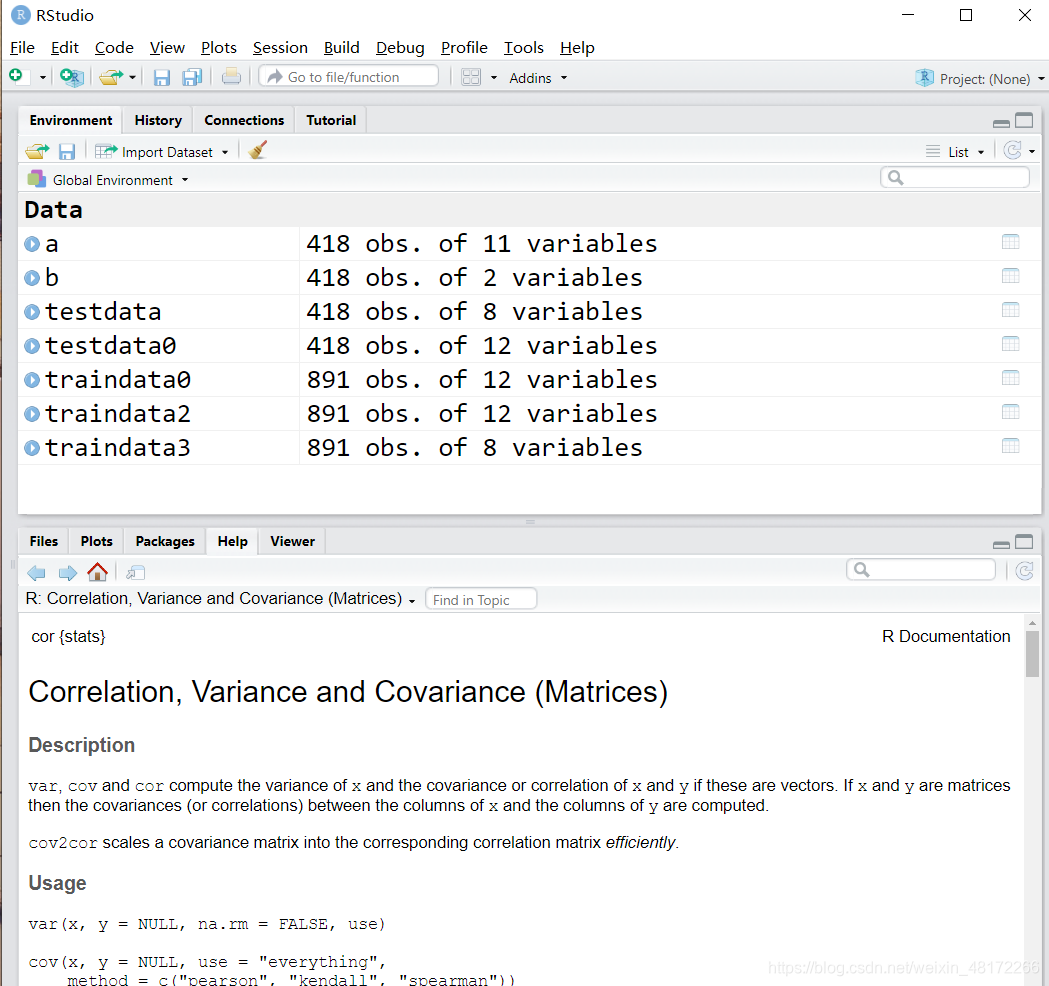
Task: Click the Help back arrow
Action: click(x=37, y=573)
